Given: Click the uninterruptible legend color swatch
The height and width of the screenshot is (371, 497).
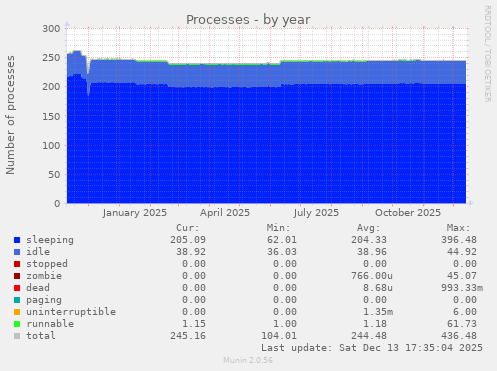Looking at the screenshot, I should 17,312.
